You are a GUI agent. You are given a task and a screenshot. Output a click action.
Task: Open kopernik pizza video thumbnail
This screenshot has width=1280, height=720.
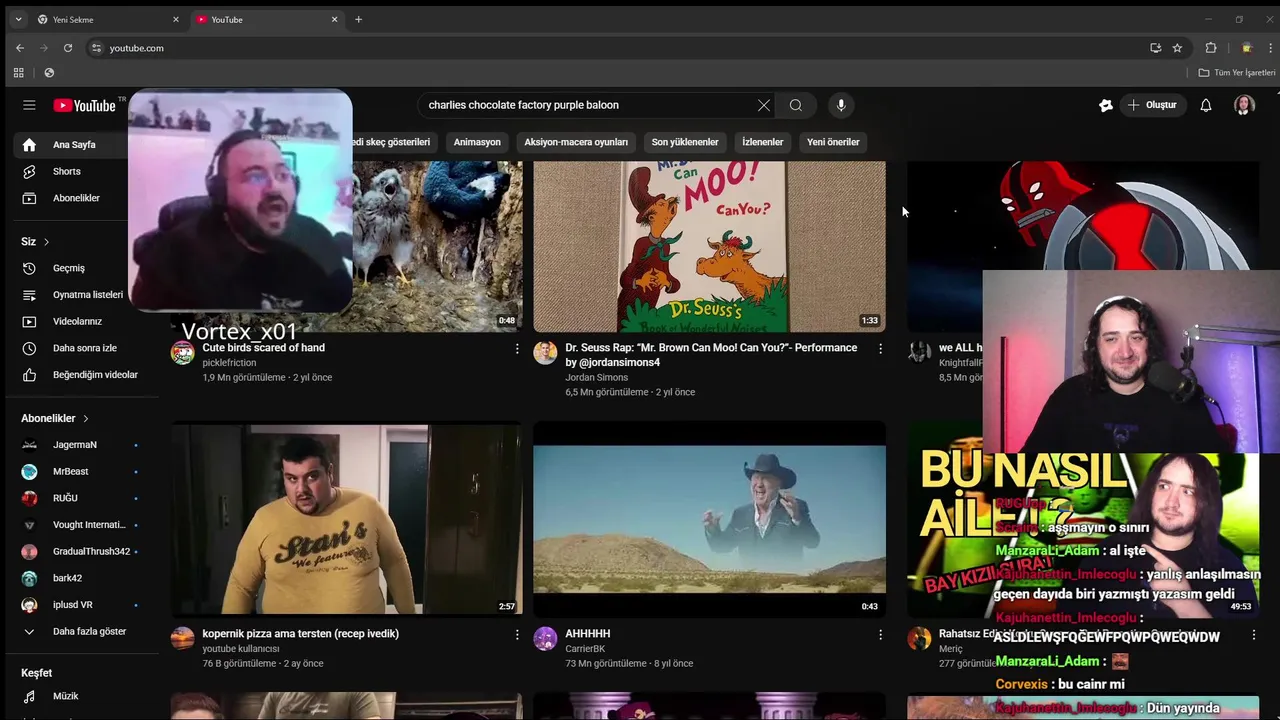(346, 520)
